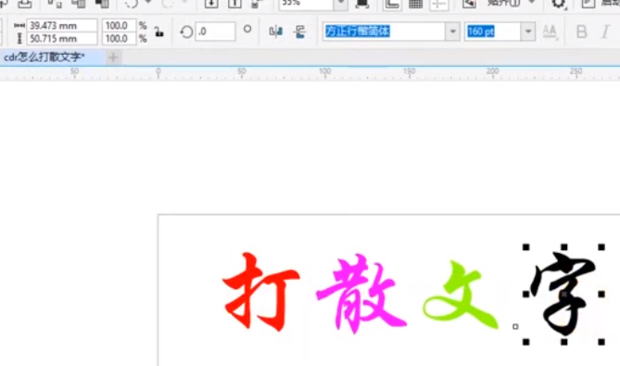This screenshot has height=366, width=620.
Task: Click the lower 100.0 scale factor field
Action: pos(119,38)
